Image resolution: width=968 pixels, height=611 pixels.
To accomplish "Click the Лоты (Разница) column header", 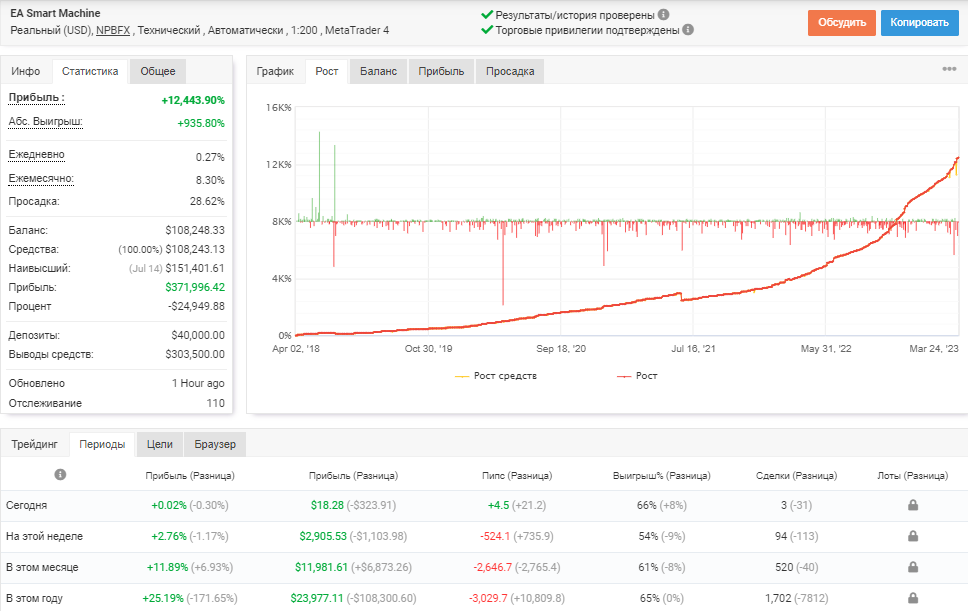I will tap(912, 475).
